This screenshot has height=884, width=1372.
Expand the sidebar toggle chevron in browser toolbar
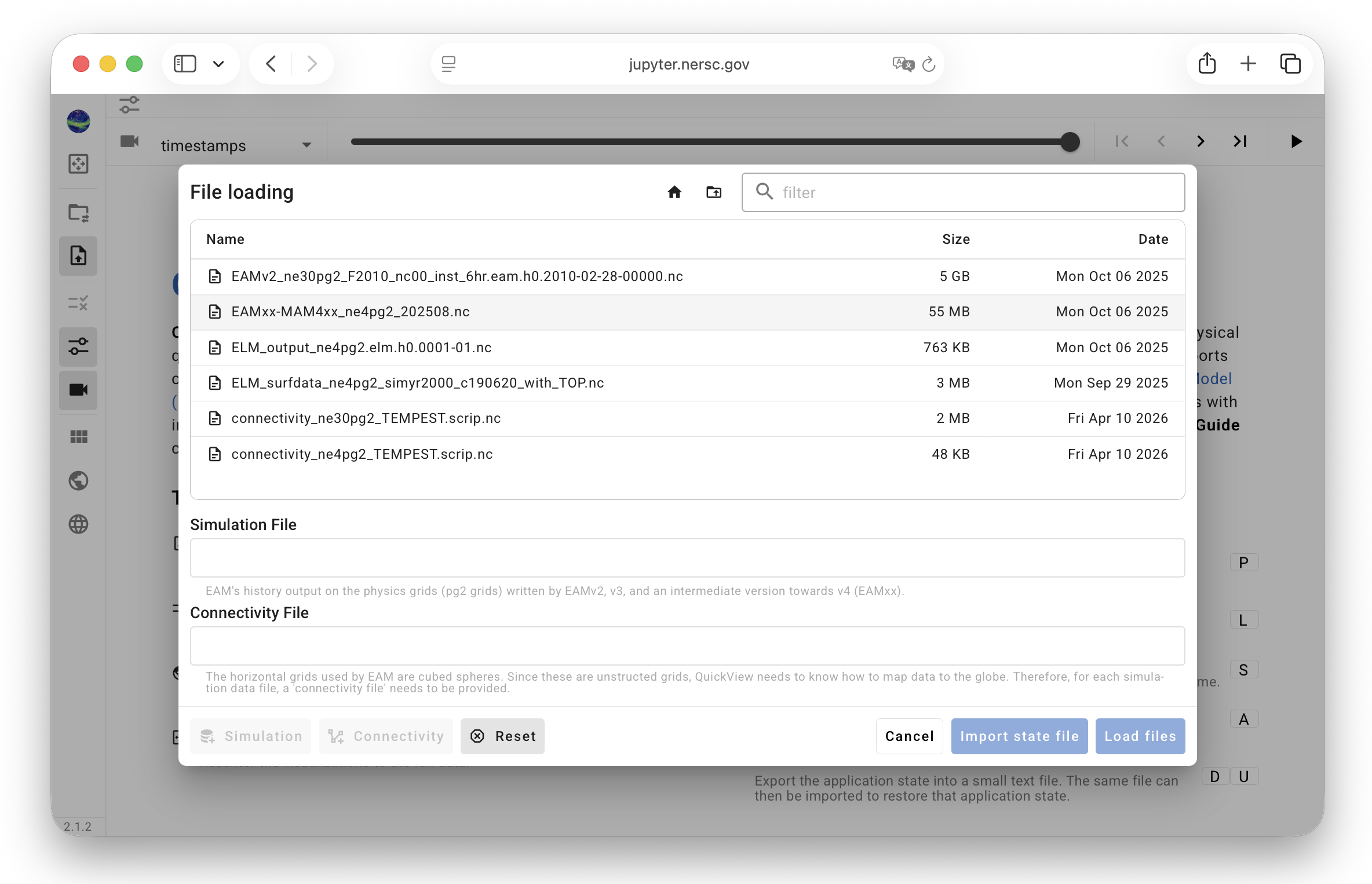pyautogui.click(x=218, y=64)
